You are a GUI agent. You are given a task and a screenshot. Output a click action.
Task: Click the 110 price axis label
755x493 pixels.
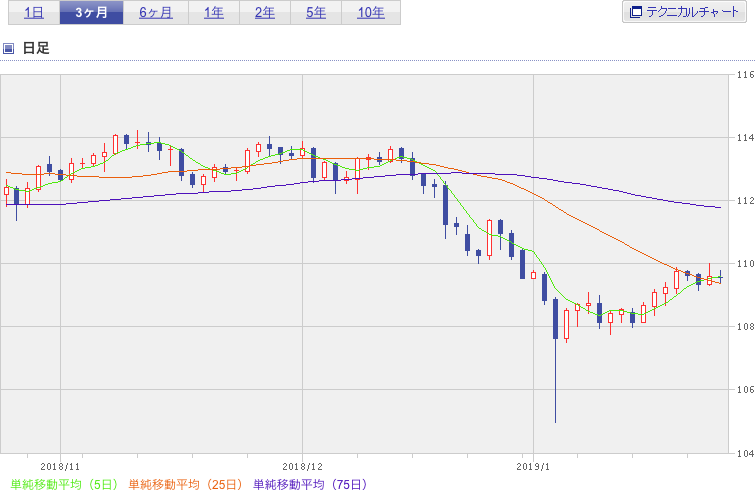745,264
